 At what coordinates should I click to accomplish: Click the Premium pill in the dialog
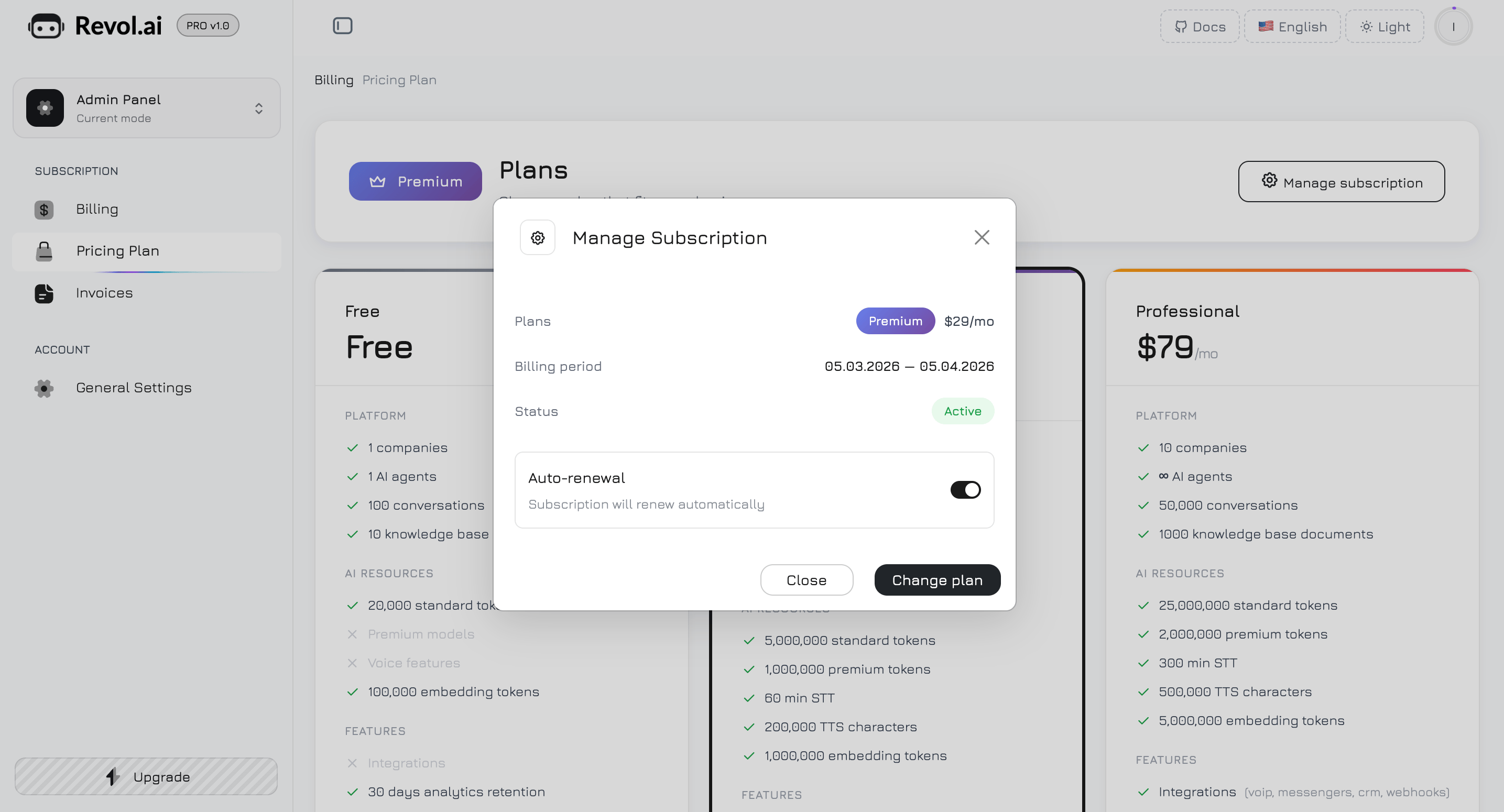pyautogui.click(x=895, y=321)
